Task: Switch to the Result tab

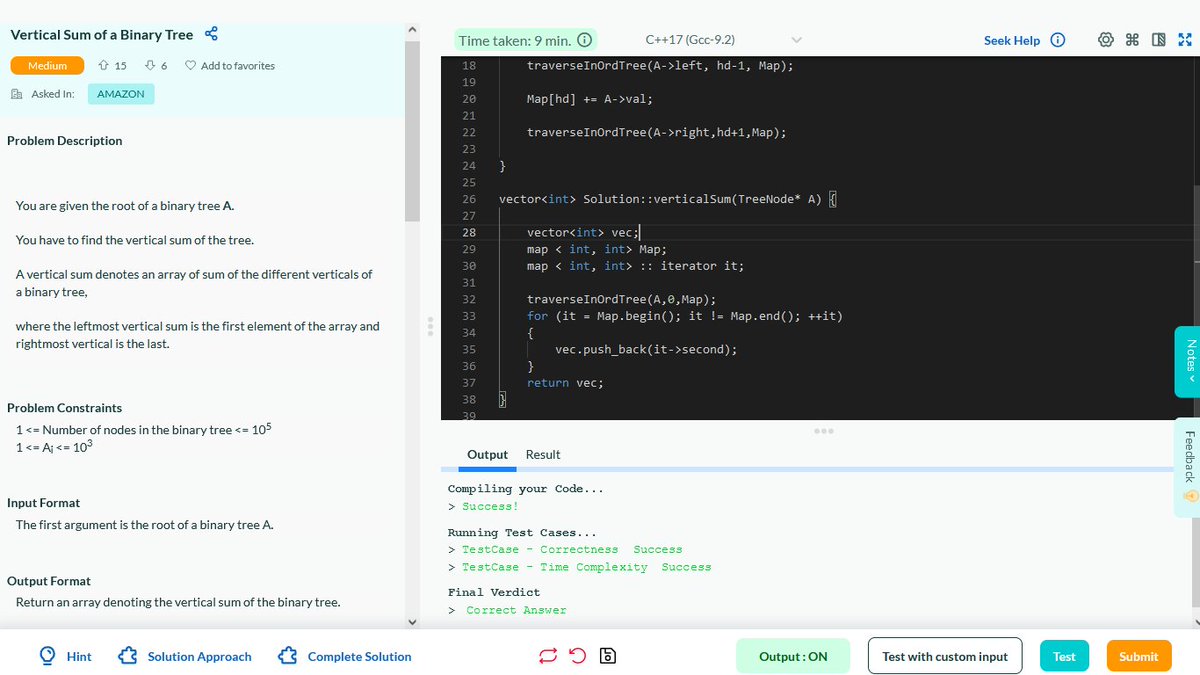Action: tap(543, 454)
